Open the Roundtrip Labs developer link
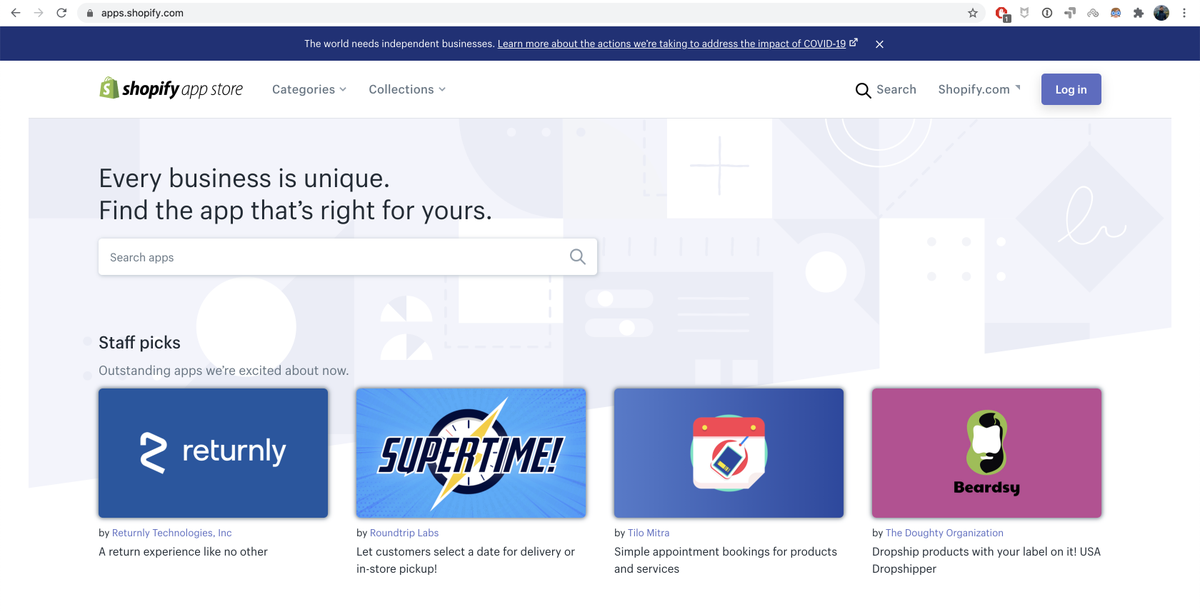 click(x=404, y=533)
